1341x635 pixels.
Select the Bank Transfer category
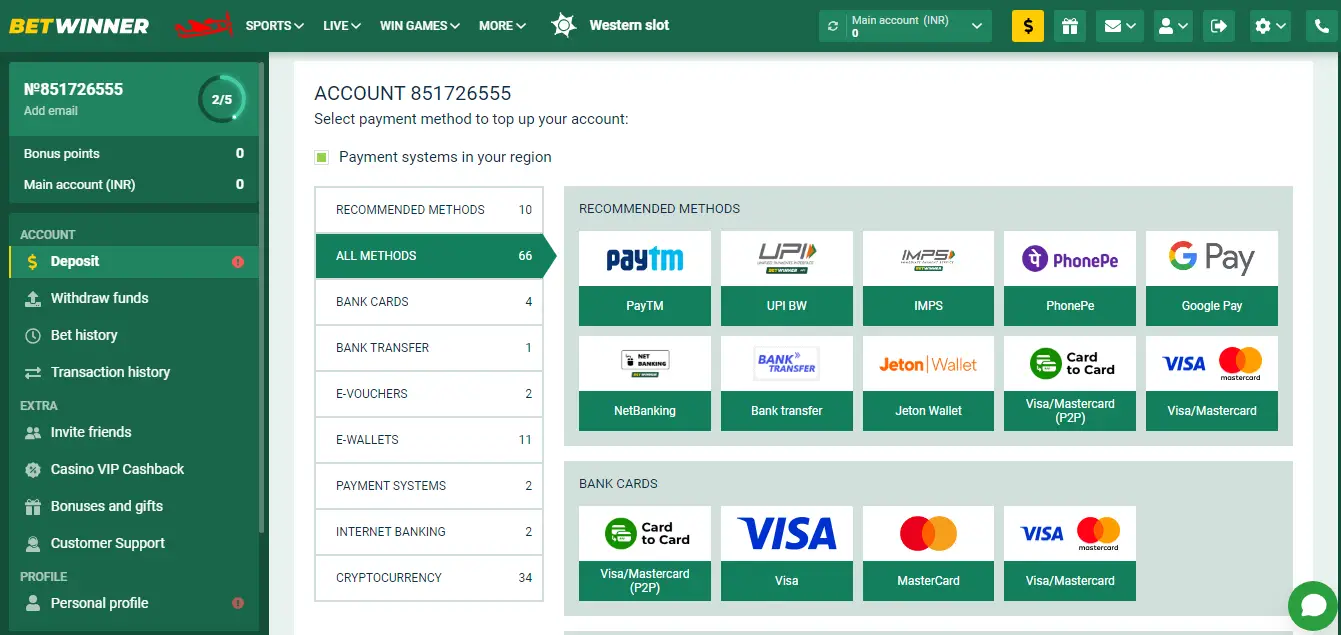click(429, 348)
